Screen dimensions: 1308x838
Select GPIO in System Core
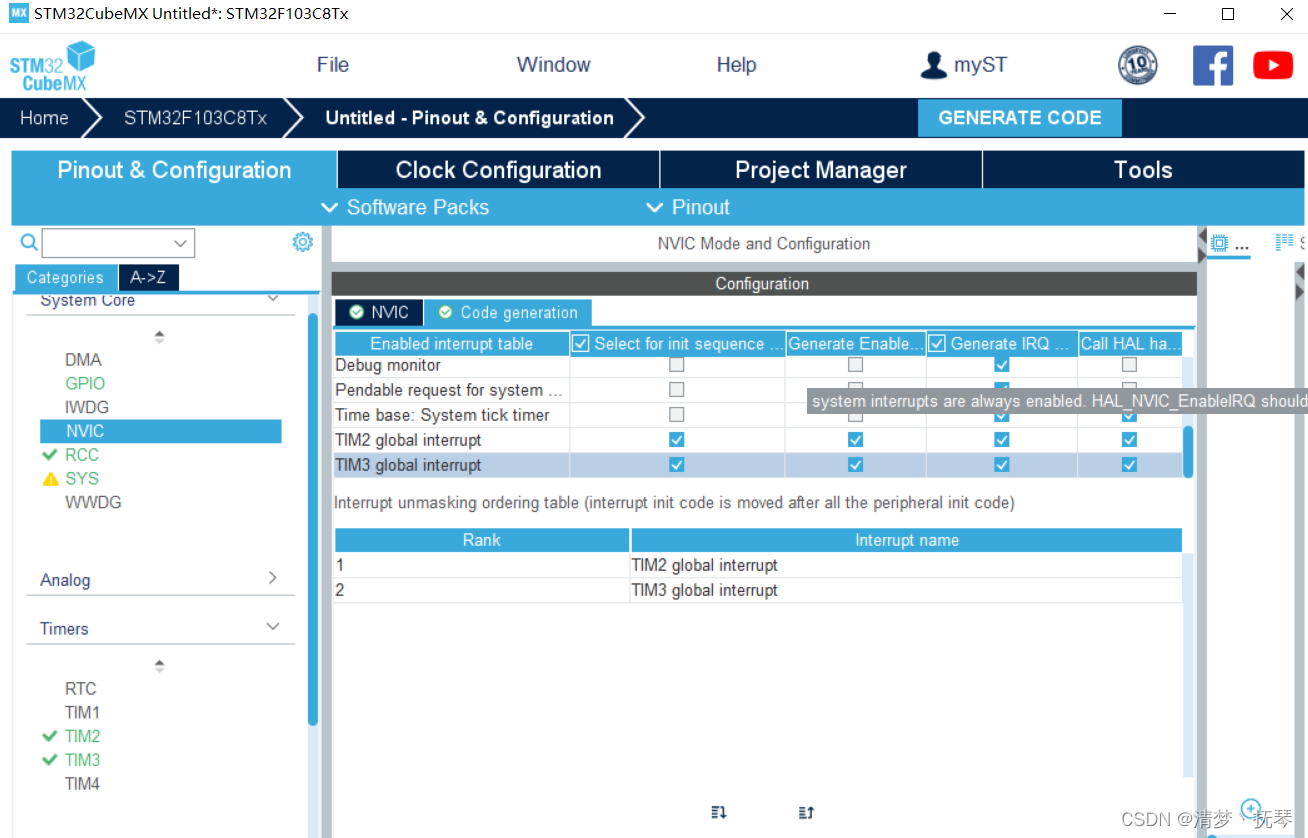[85, 384]
